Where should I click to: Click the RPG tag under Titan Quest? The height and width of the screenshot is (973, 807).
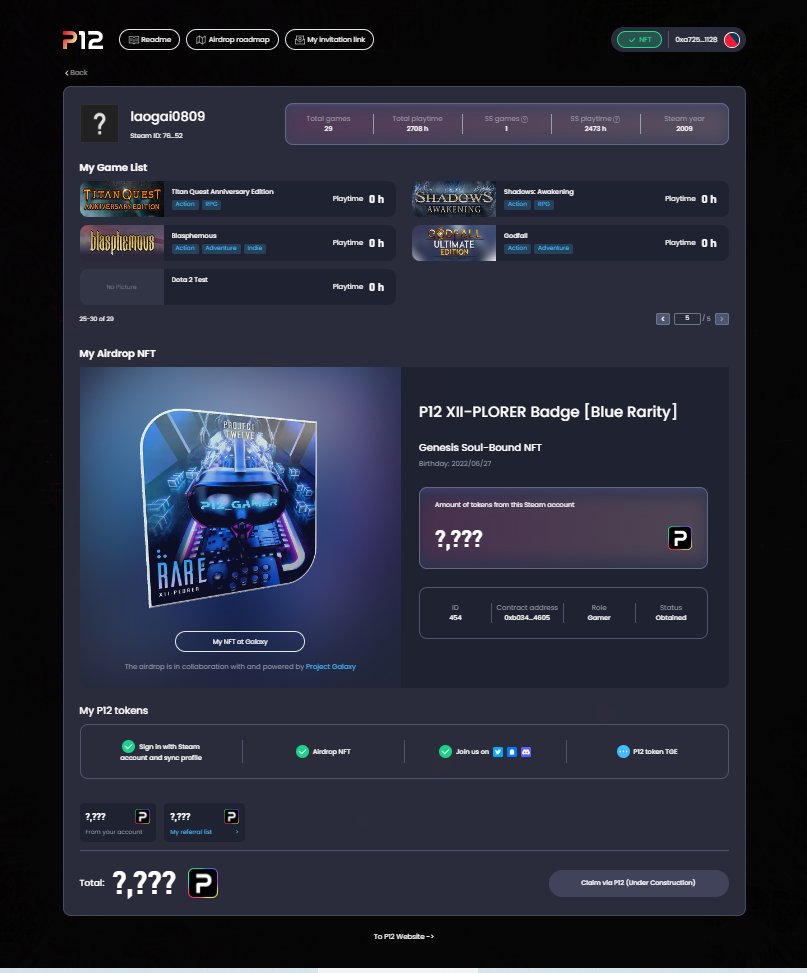coord(212,204)
